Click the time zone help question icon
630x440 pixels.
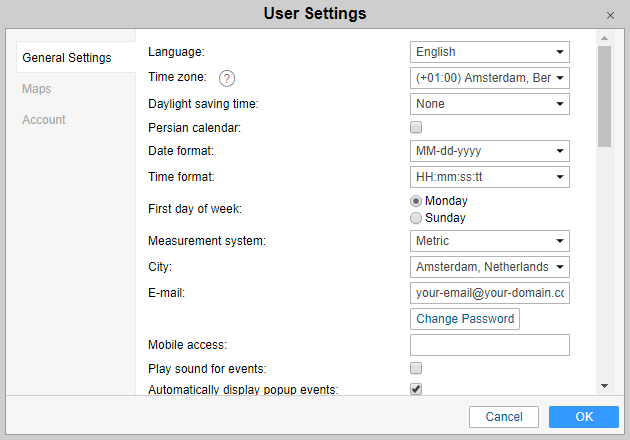(227, 78)
